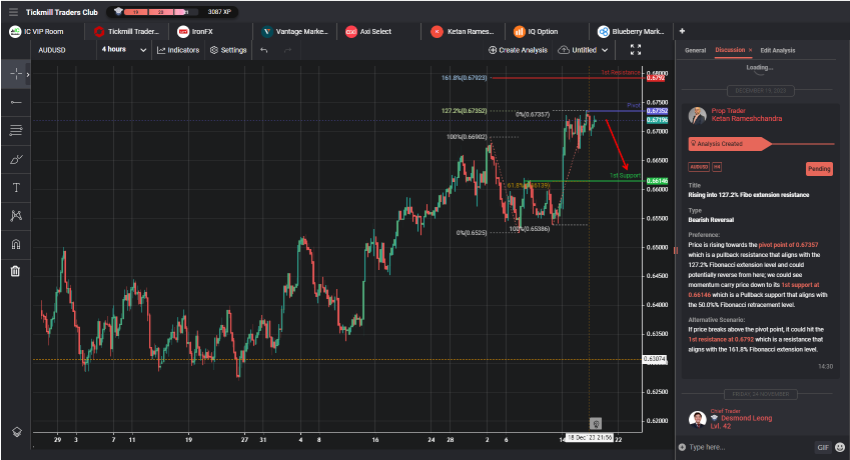Click the Ketan Rameshchandra name link
This screenshot has width=850, height=460.
pyautogui.click(x=746, y=119)
